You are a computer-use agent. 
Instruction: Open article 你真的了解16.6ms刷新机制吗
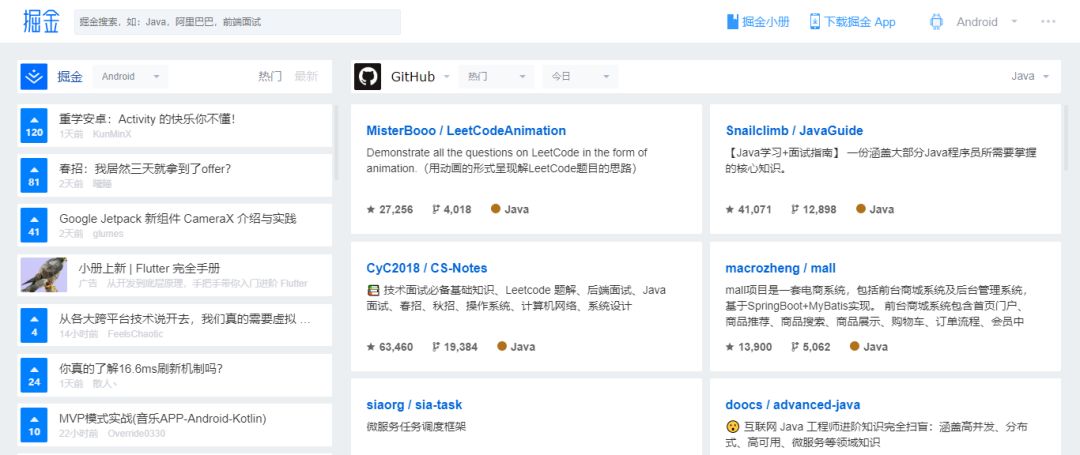coord(141,368)
